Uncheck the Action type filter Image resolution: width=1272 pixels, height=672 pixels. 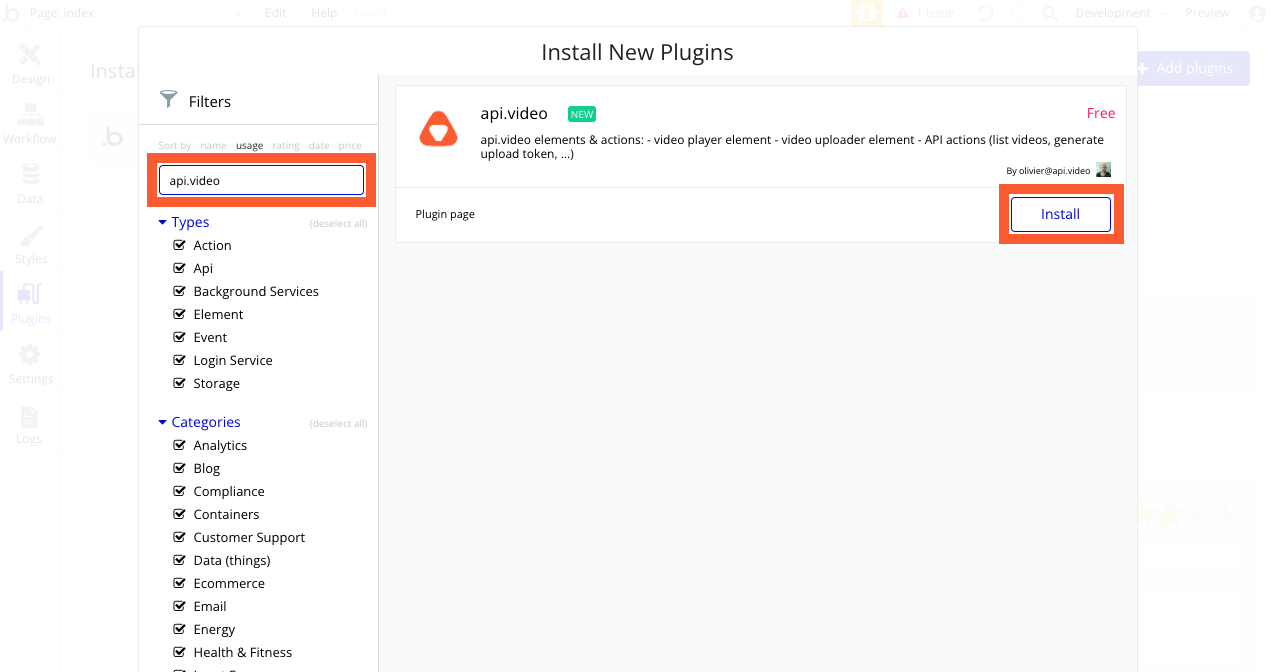178,245
